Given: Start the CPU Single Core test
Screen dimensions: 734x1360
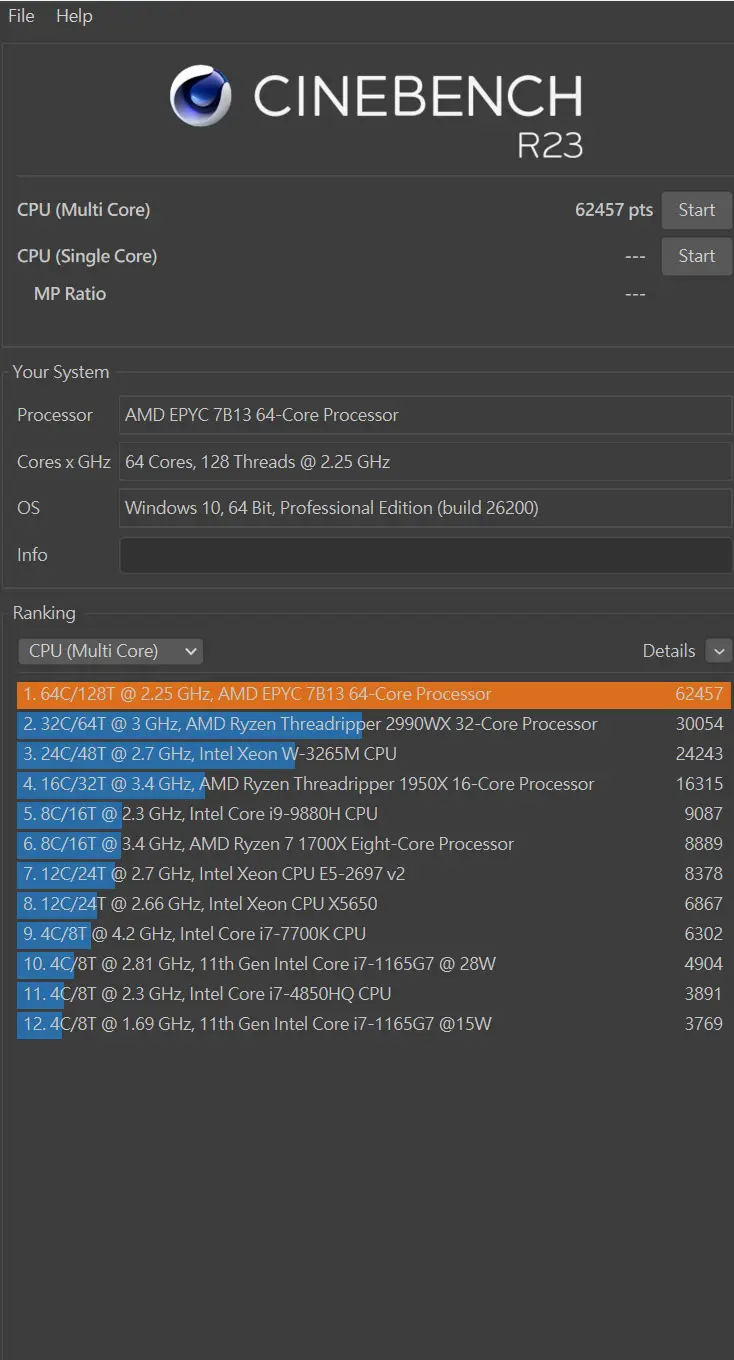Looking at the screenshot, I should [696, 256].
